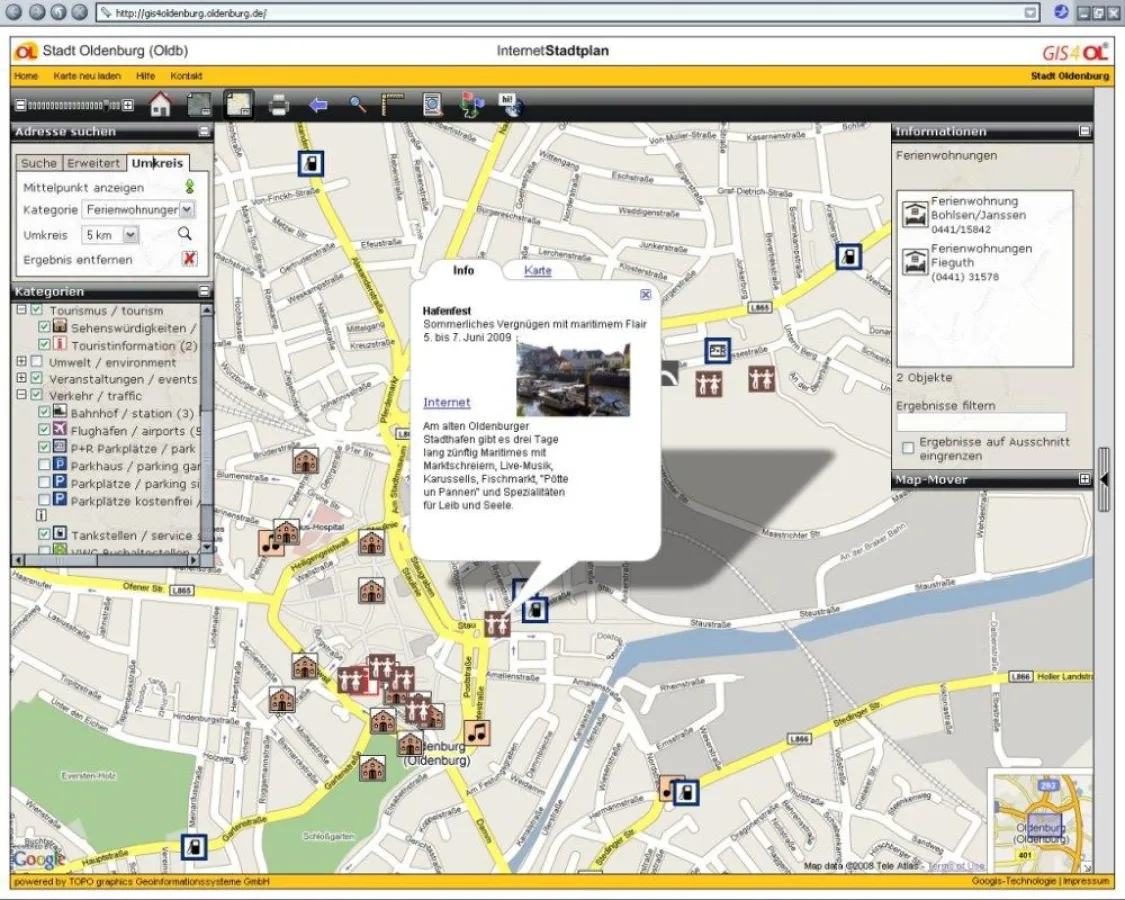The height and width of the screenshot is (900, 1125).
Task: Click the green Mittelpunkt anzeigen marker icon
Action: (189, 186)
